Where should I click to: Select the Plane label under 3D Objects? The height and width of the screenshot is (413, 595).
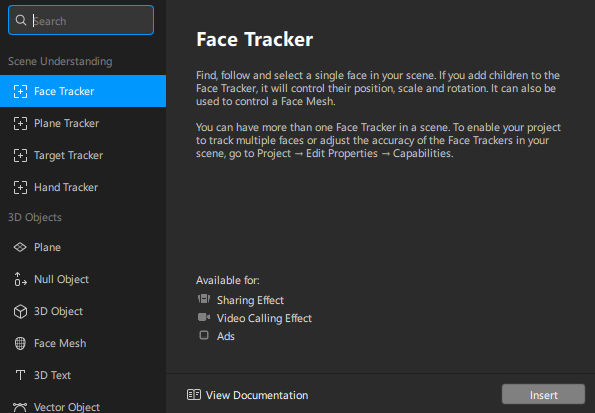tap(47, 247)
